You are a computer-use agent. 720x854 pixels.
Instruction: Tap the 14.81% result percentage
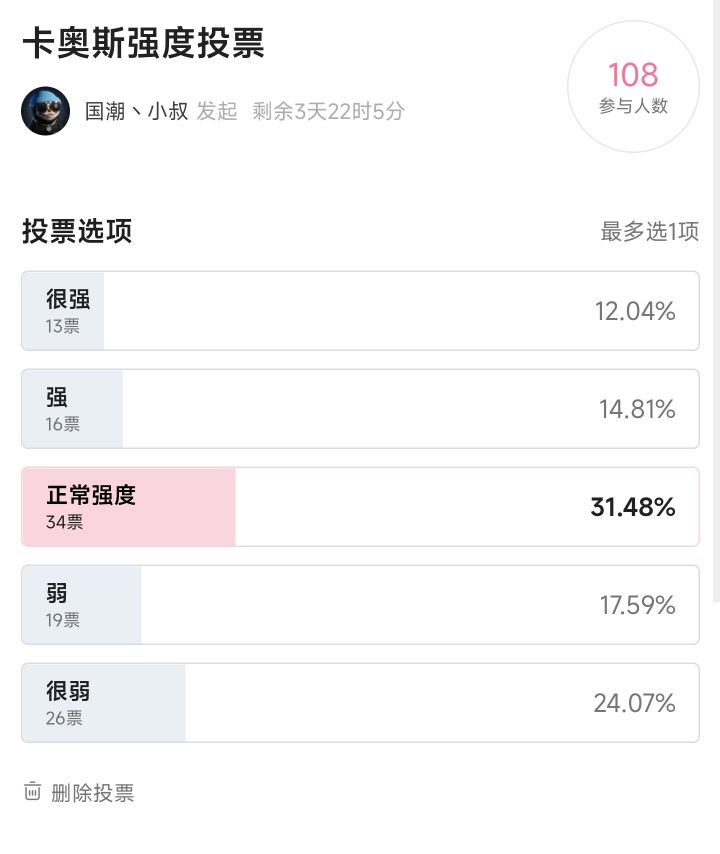tap(637, 409)
